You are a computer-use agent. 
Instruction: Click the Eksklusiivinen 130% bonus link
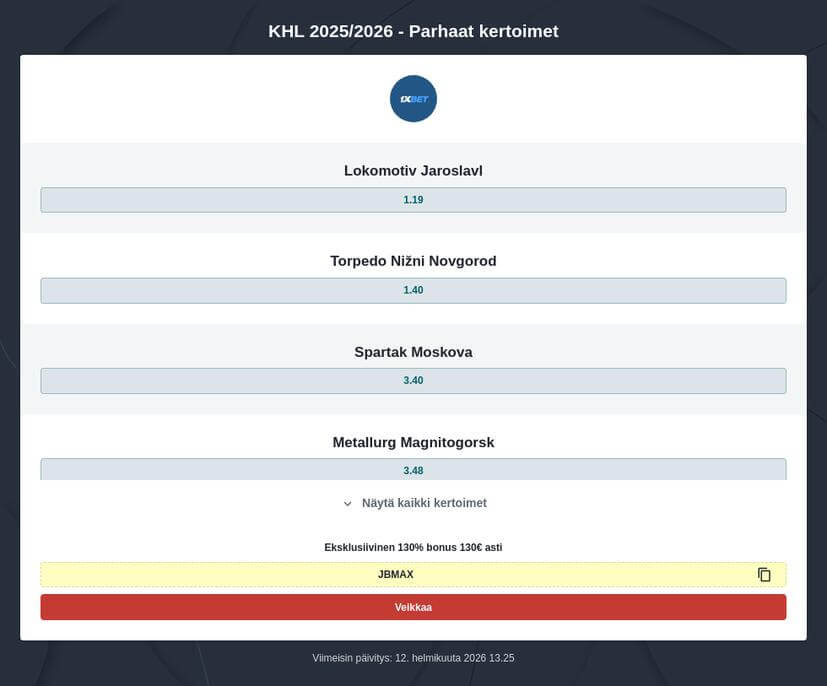click(413, 547)
